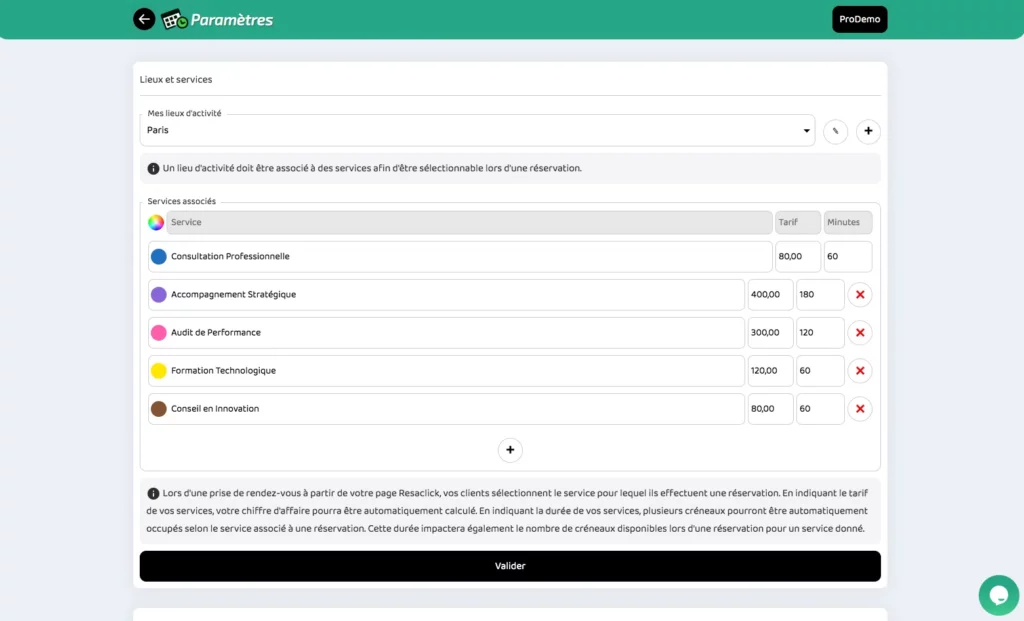Add a new activity location
The image size is (1024, 621).
click(868, 131)
